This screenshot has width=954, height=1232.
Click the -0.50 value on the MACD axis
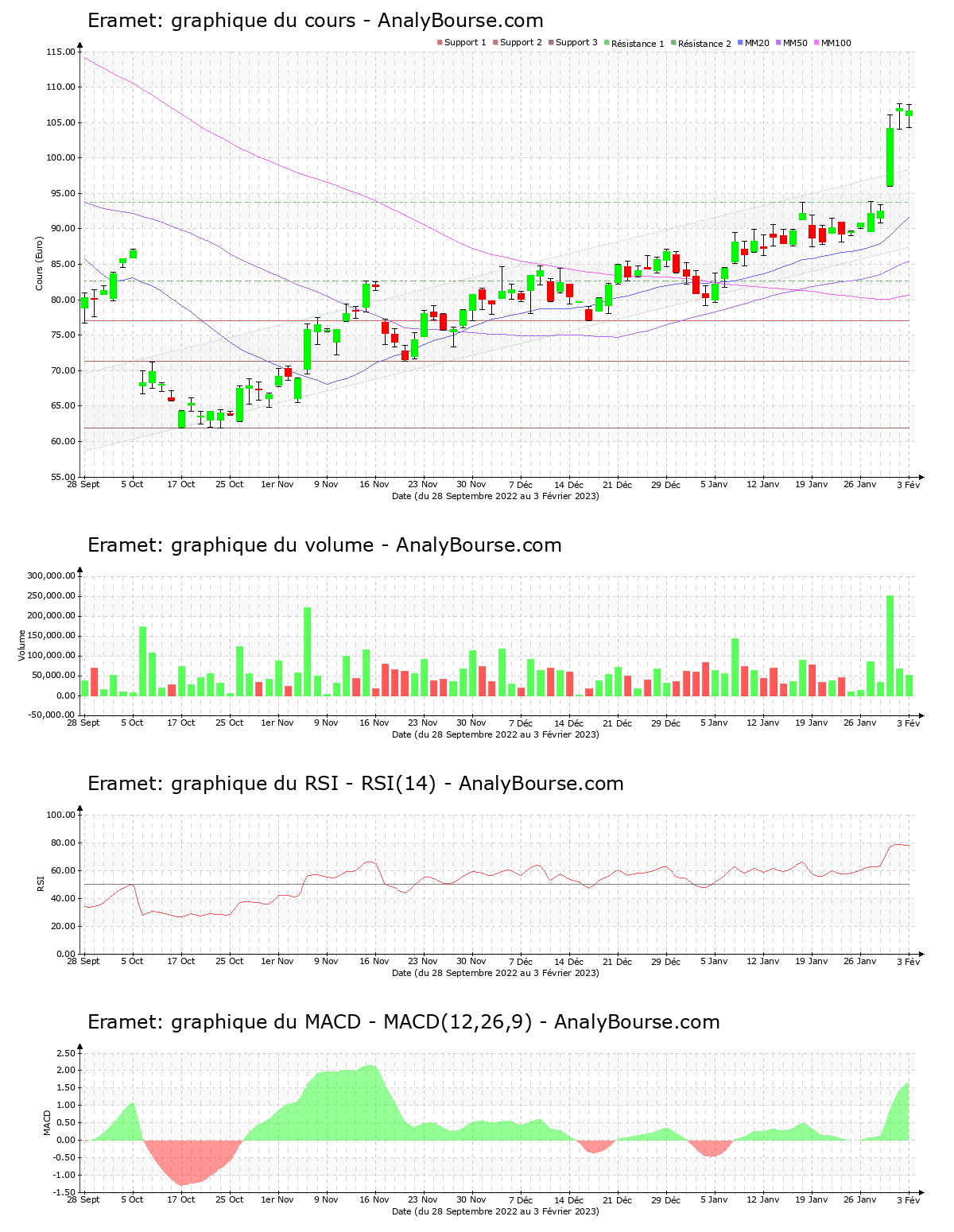pos(65,1158)
